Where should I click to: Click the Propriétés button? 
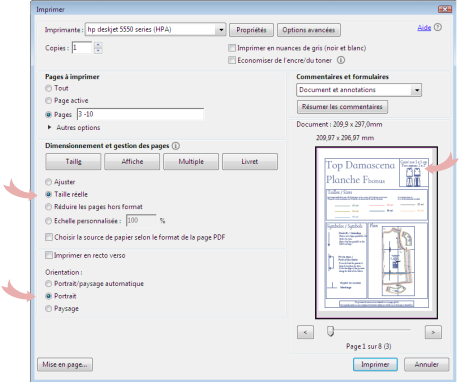click(x=251, y=30)
